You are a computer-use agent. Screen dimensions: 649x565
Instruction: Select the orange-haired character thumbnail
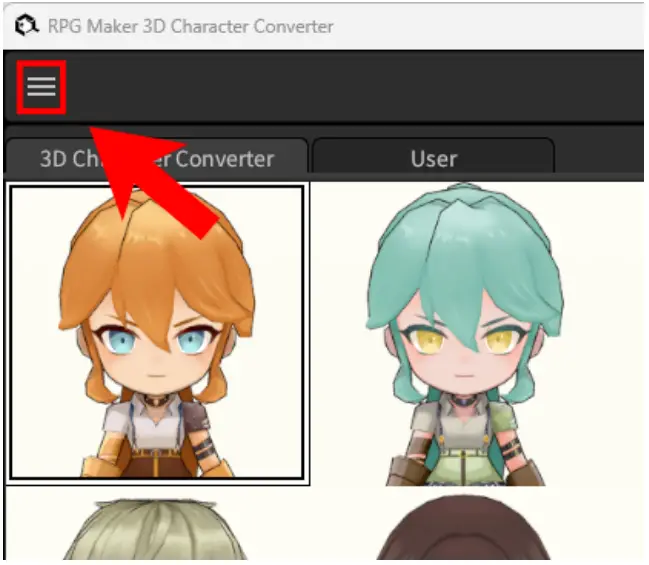156,332
